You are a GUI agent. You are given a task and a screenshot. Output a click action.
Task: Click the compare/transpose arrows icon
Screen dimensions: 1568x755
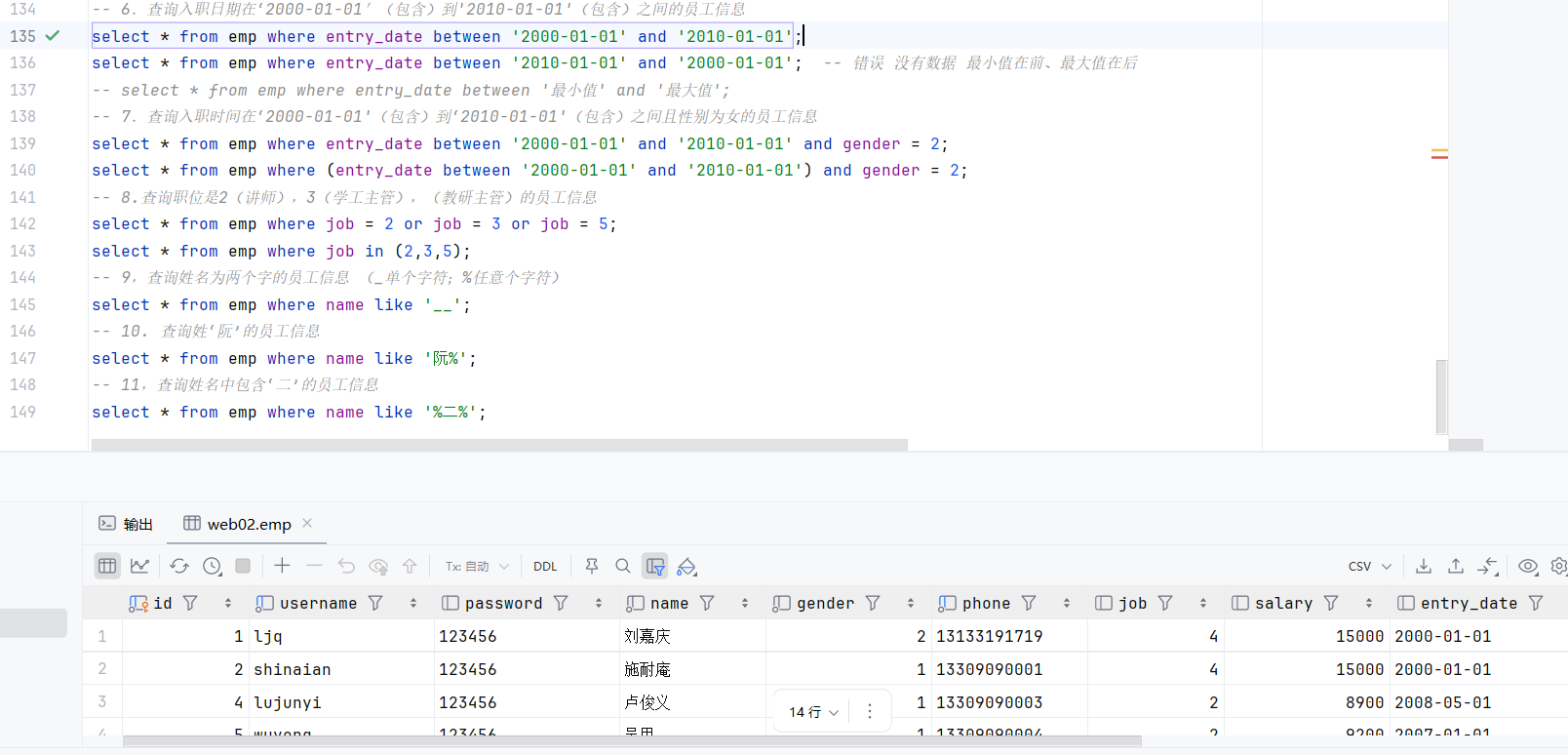coord(1488,566)
